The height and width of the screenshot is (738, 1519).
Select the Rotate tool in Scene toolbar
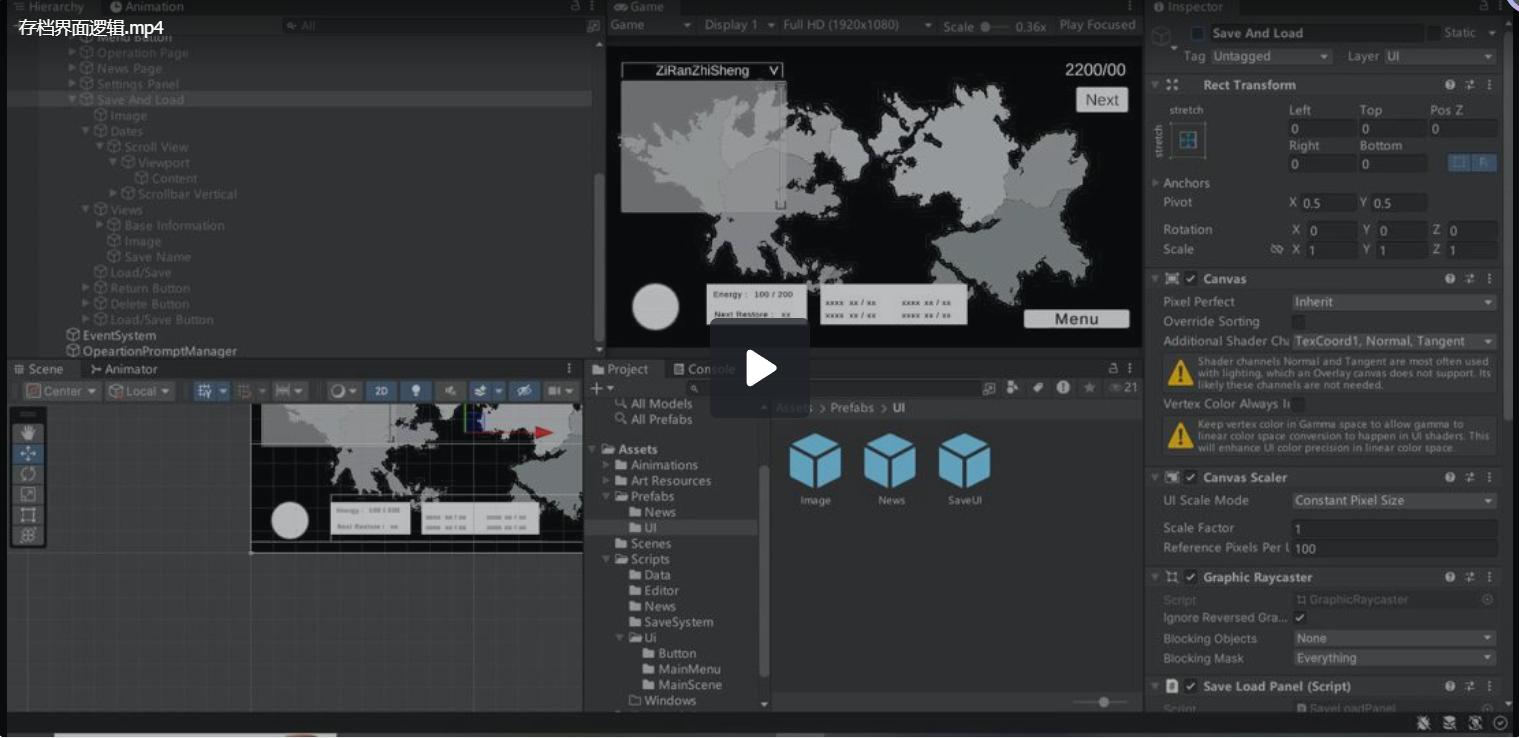click(x=28, y=474)
